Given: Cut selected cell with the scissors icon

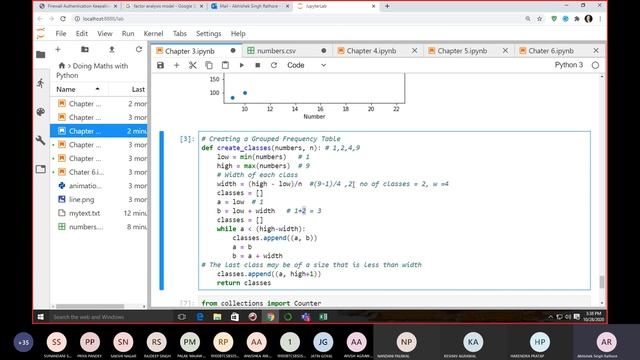Looking at the screenshot, I should [x=193, y=65].
